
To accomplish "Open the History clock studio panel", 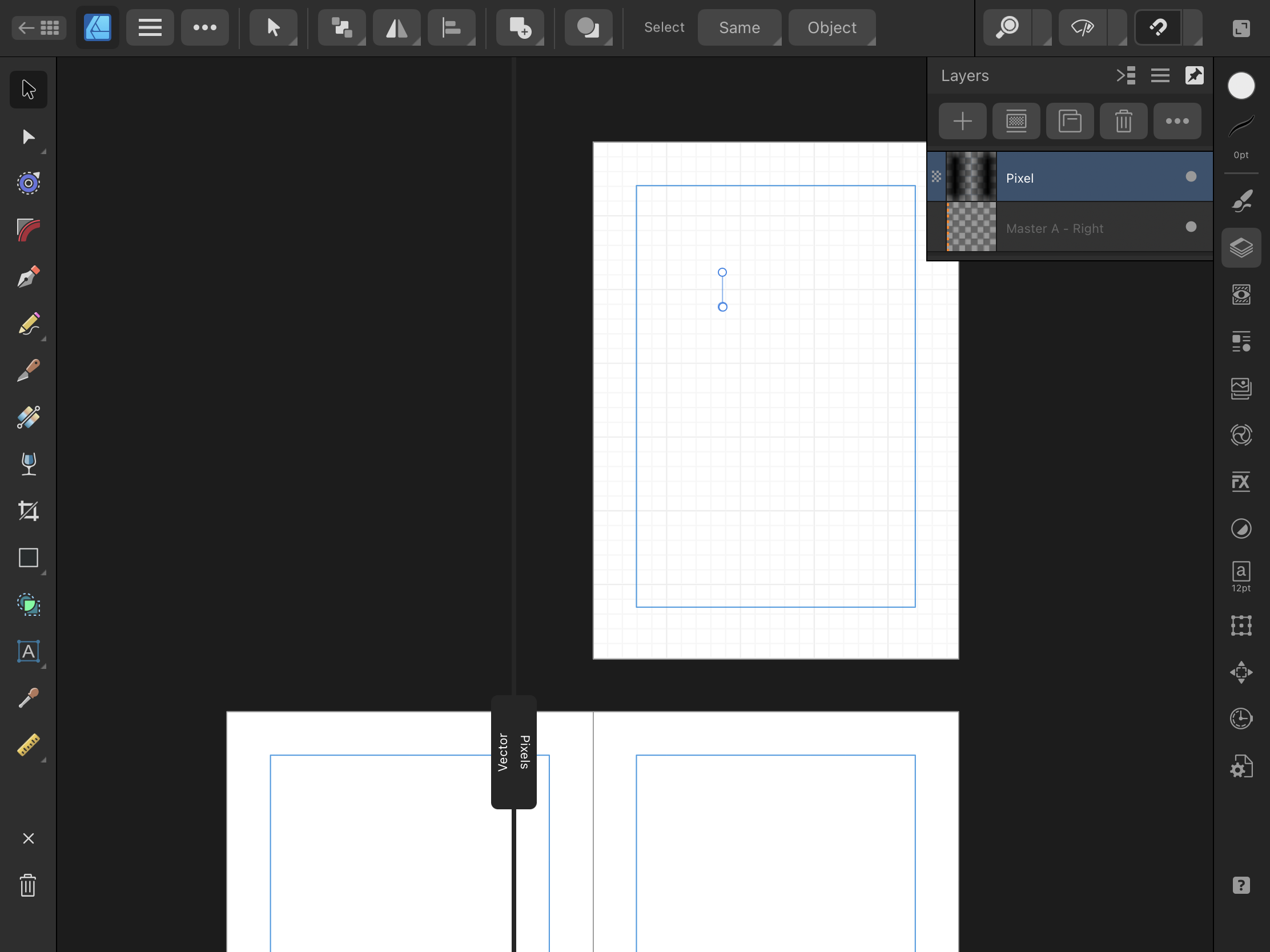I will [x=1241, y=719].
